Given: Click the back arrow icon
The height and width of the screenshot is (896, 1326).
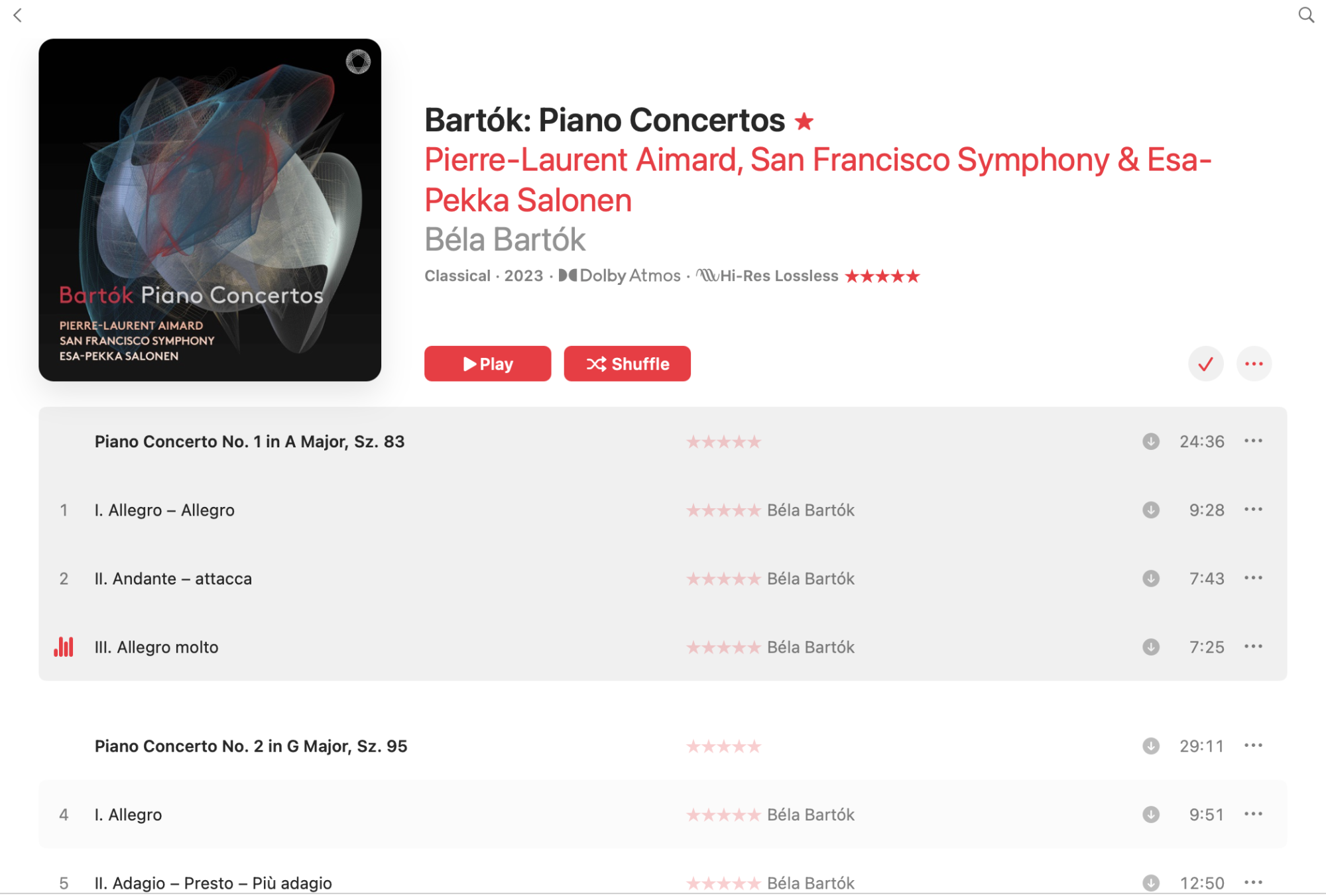Looking at the screenshot, I should [x=18, y=15].
